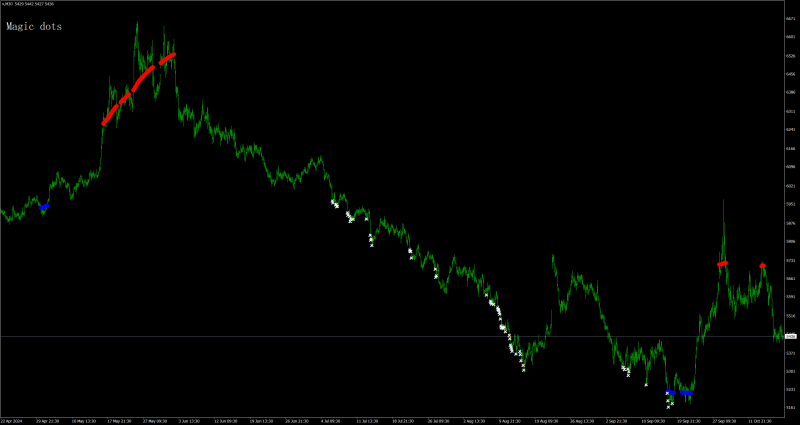This screenshot has width=800, height=425.
Task: Select the single red dot near 11 Oct peak
Action: click(x=762, y=266)
